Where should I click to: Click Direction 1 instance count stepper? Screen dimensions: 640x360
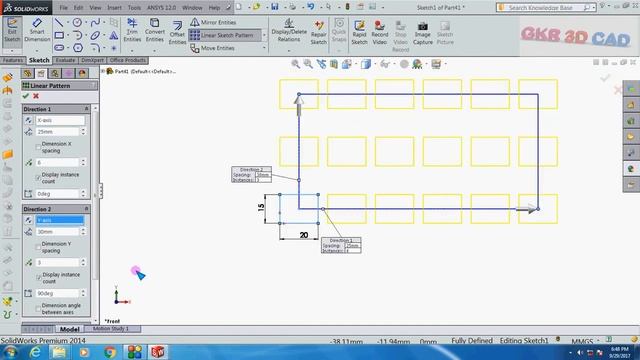(83, 162)
